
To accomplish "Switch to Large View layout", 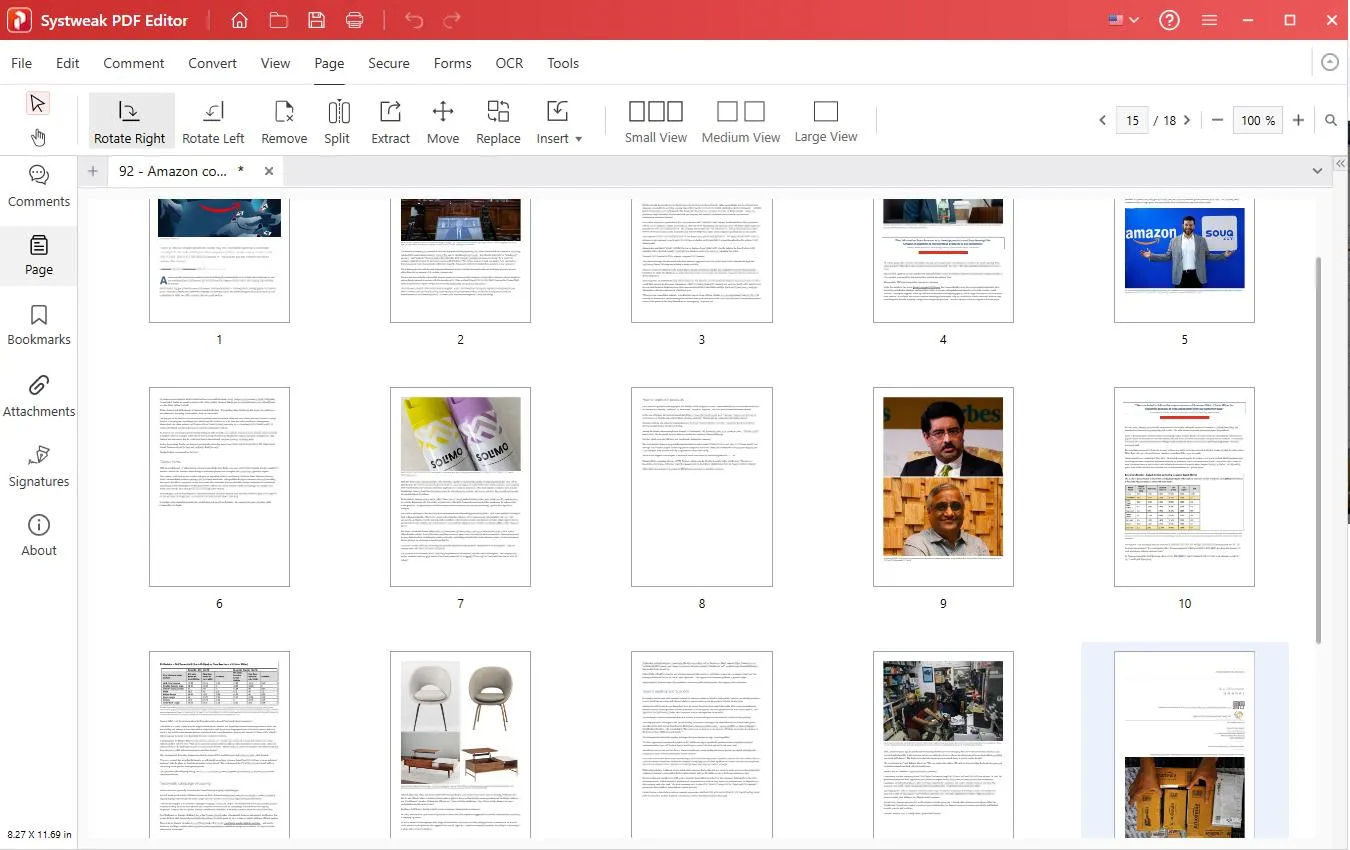I will pos(825,122).
